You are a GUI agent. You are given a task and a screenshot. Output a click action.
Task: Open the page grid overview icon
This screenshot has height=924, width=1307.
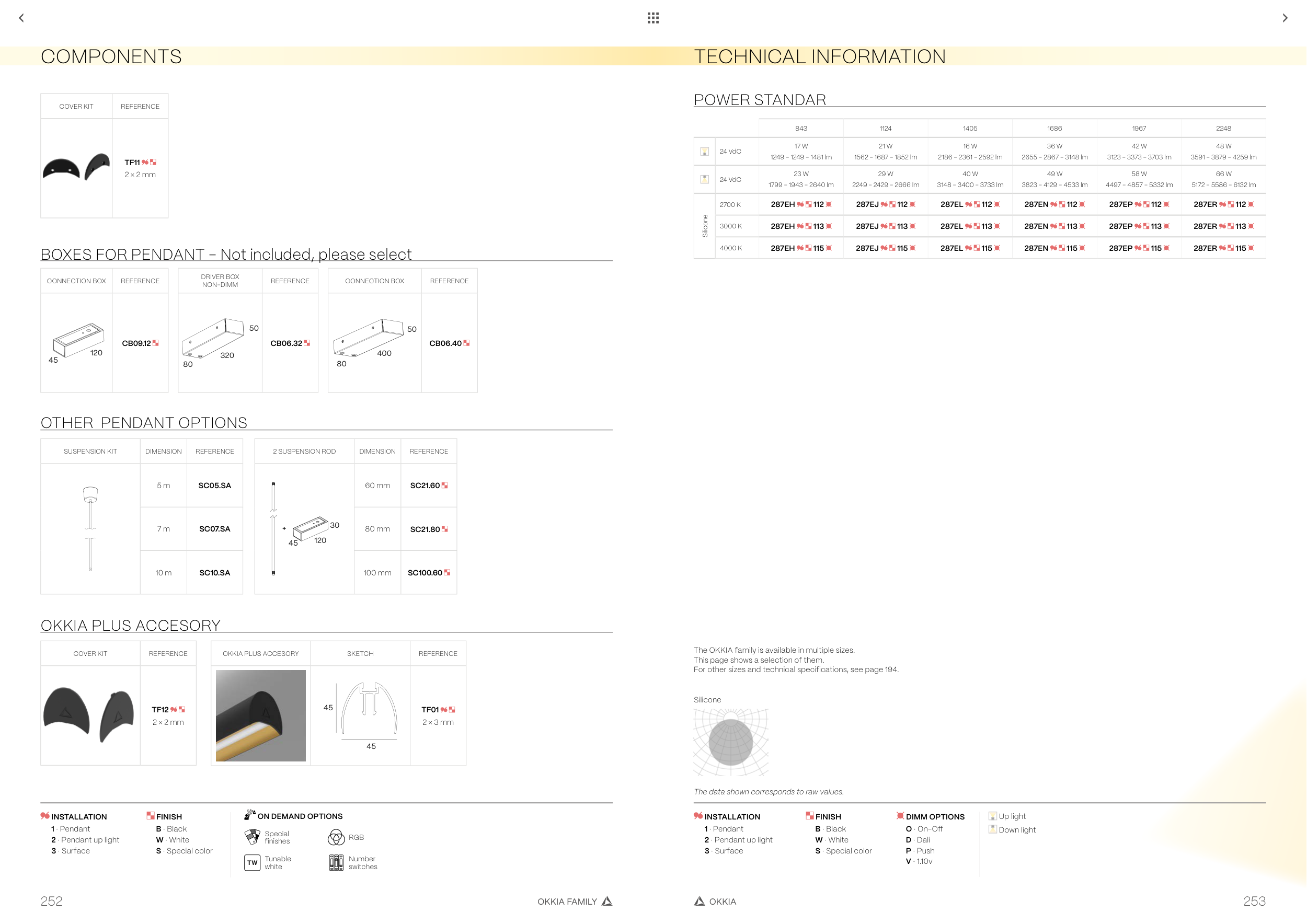point(653,18)
